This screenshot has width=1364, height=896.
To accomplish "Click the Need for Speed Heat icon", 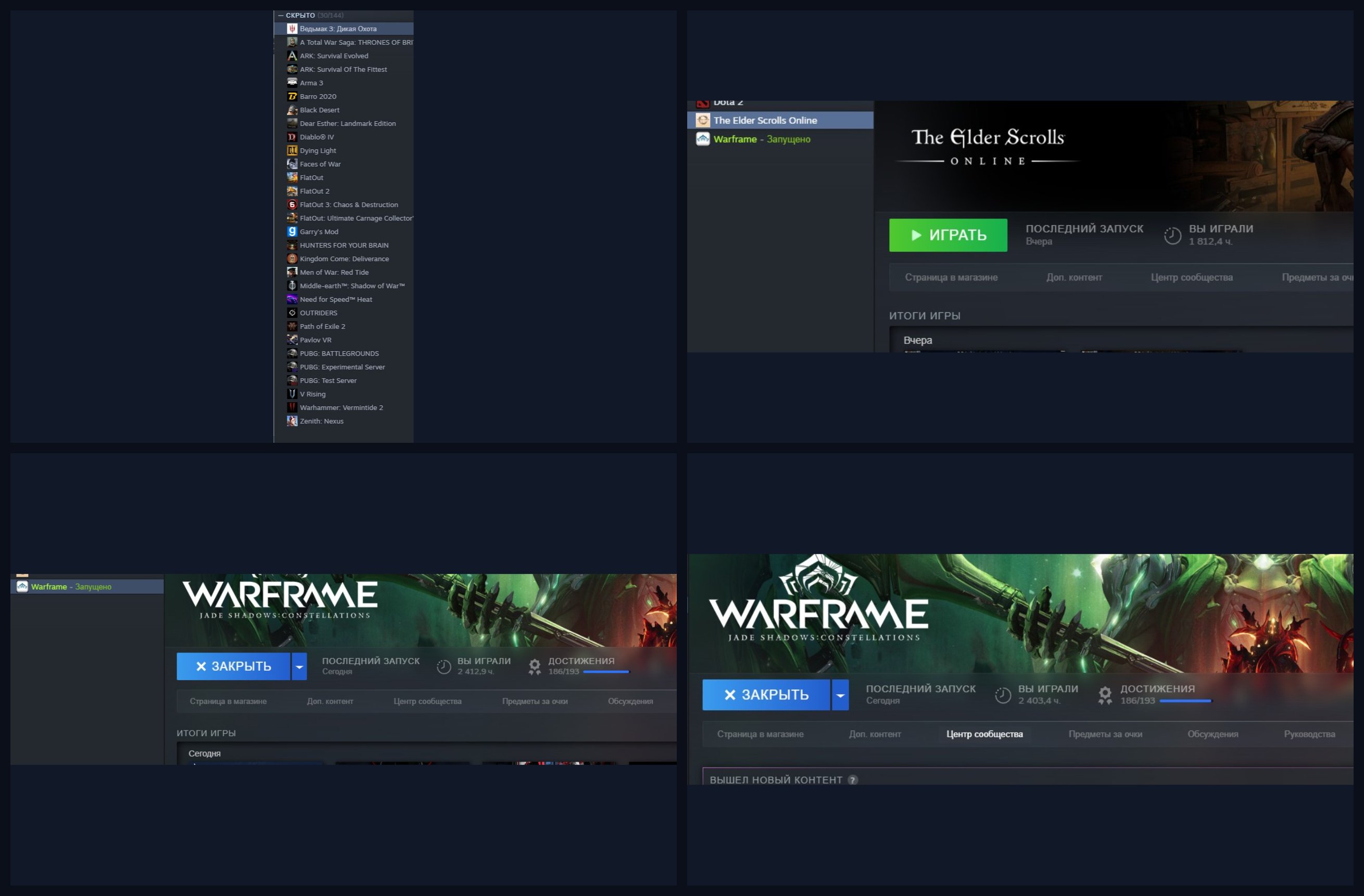I will 292,299.
